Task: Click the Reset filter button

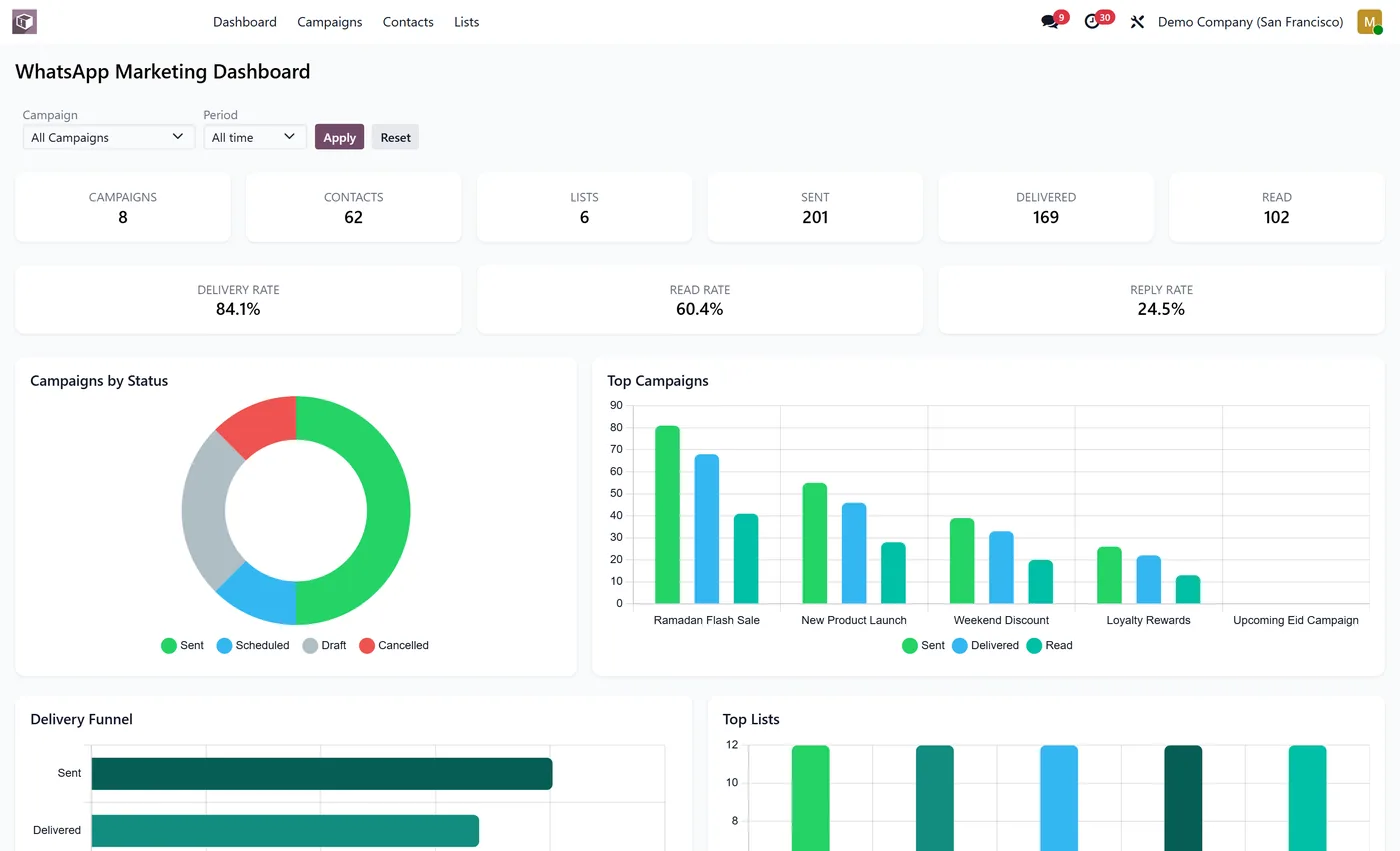Action: coord(395,137)
